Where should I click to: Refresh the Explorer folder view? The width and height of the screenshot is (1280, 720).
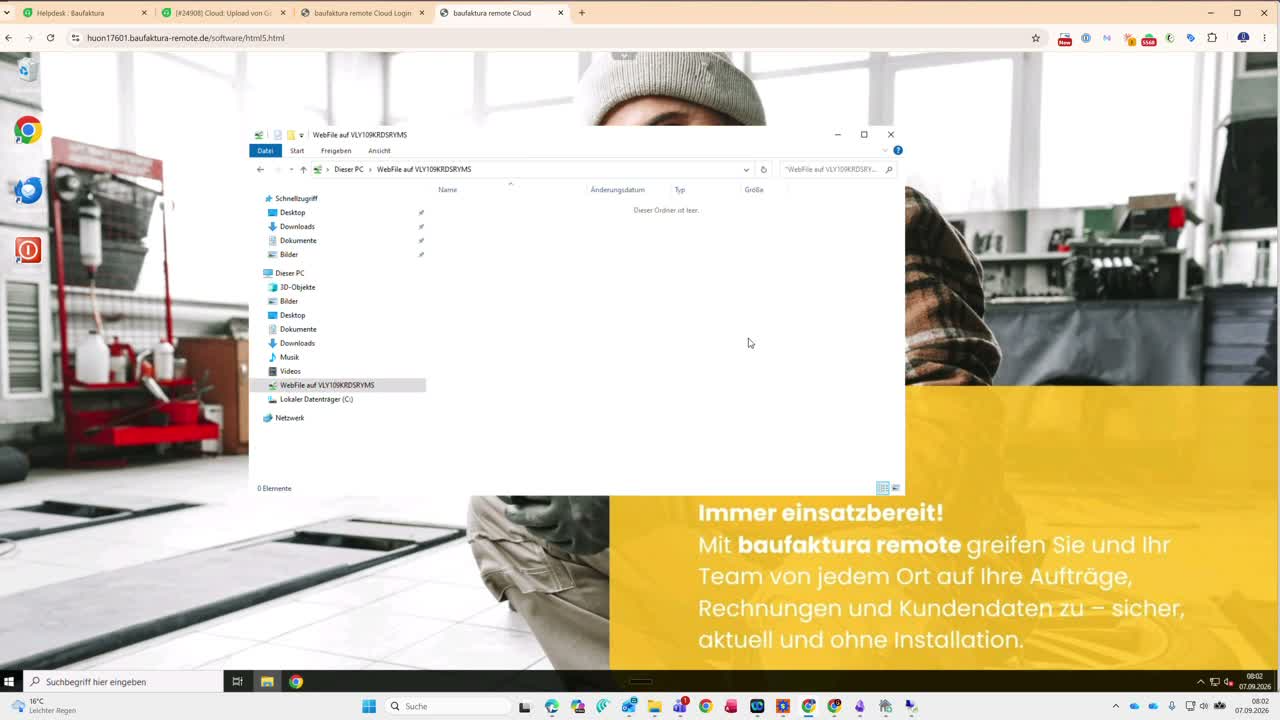click(763, 169)
